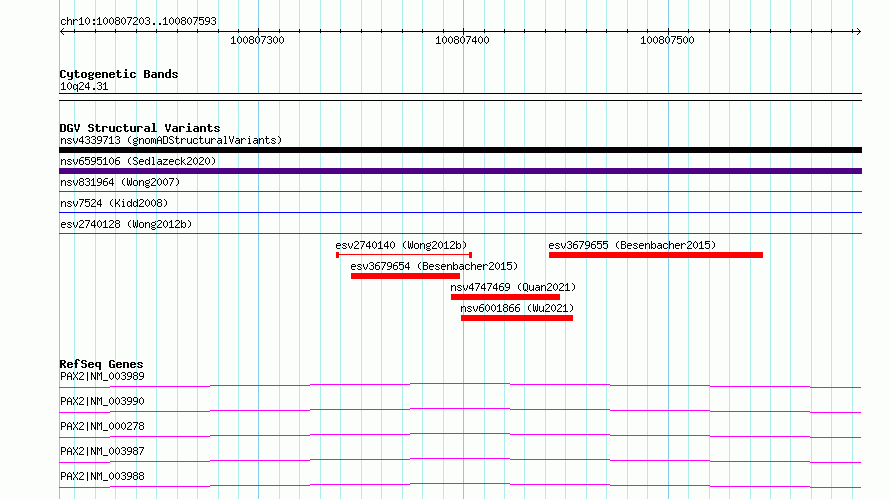The width and height of the screenshot is (890, 499).
Task: Click the right arrow on the coordinate ruler
Action: tap(858, 32)
